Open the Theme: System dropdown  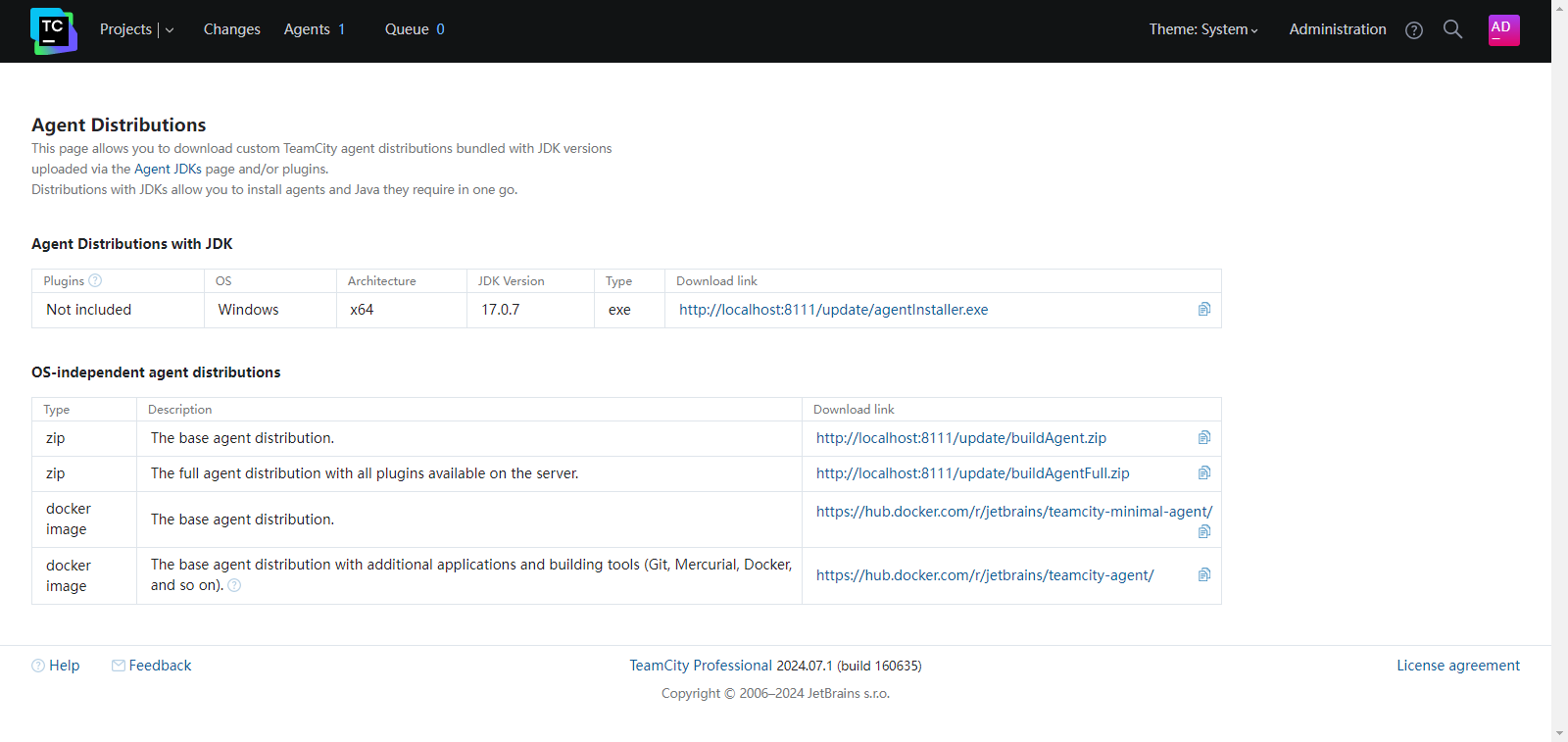[x=1203, y=29]
